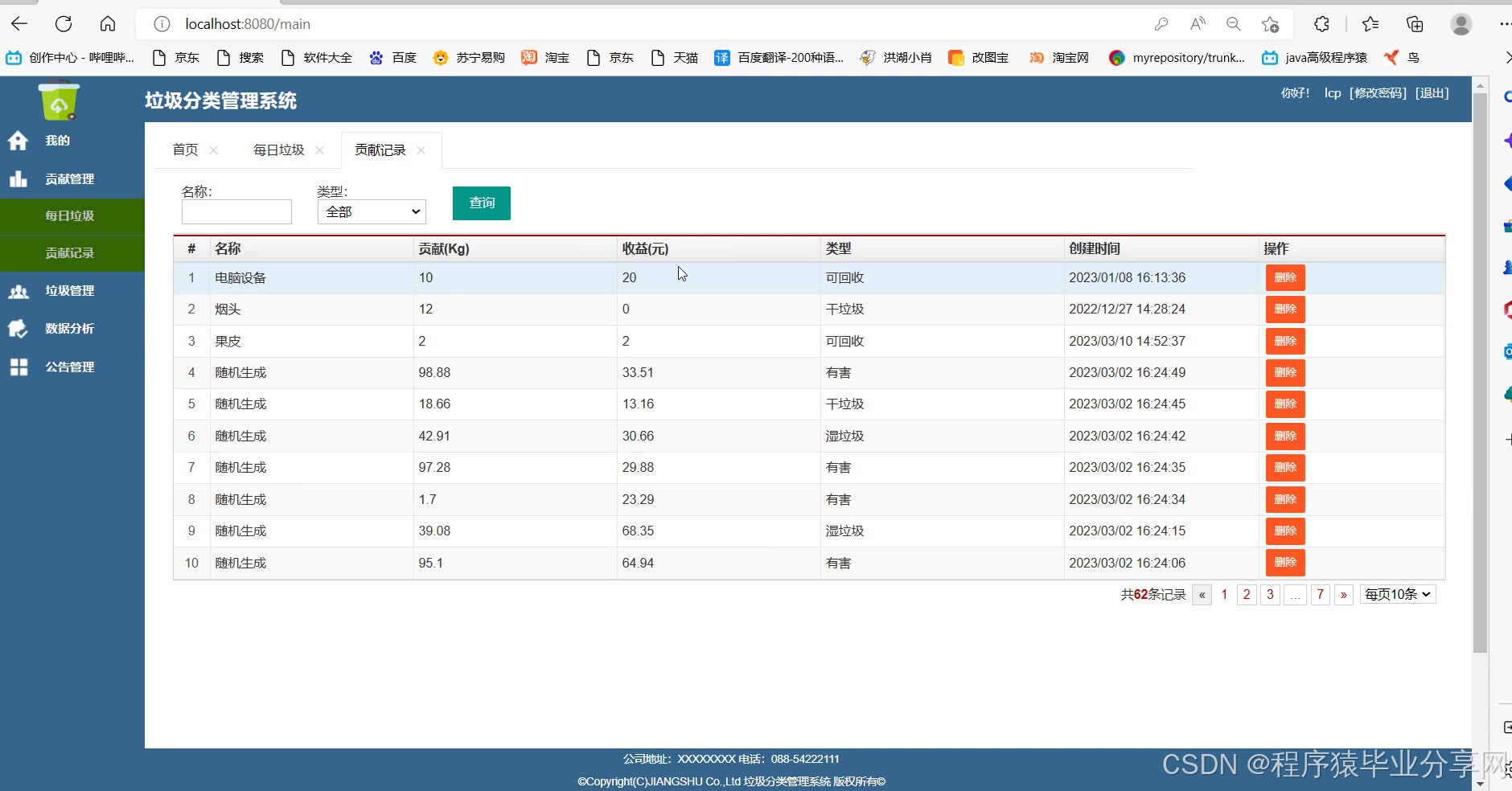
Task: Open the 每页10条 page size dropdown
Action: point(1398,594)
